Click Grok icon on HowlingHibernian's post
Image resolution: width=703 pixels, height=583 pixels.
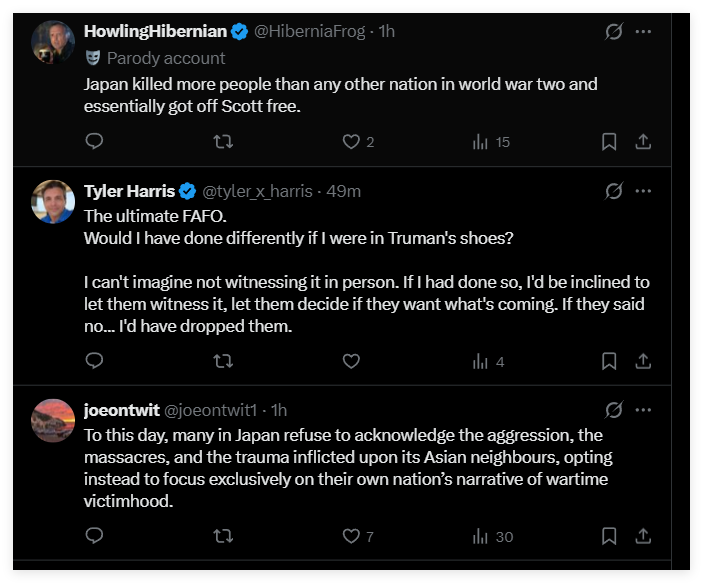614,31
